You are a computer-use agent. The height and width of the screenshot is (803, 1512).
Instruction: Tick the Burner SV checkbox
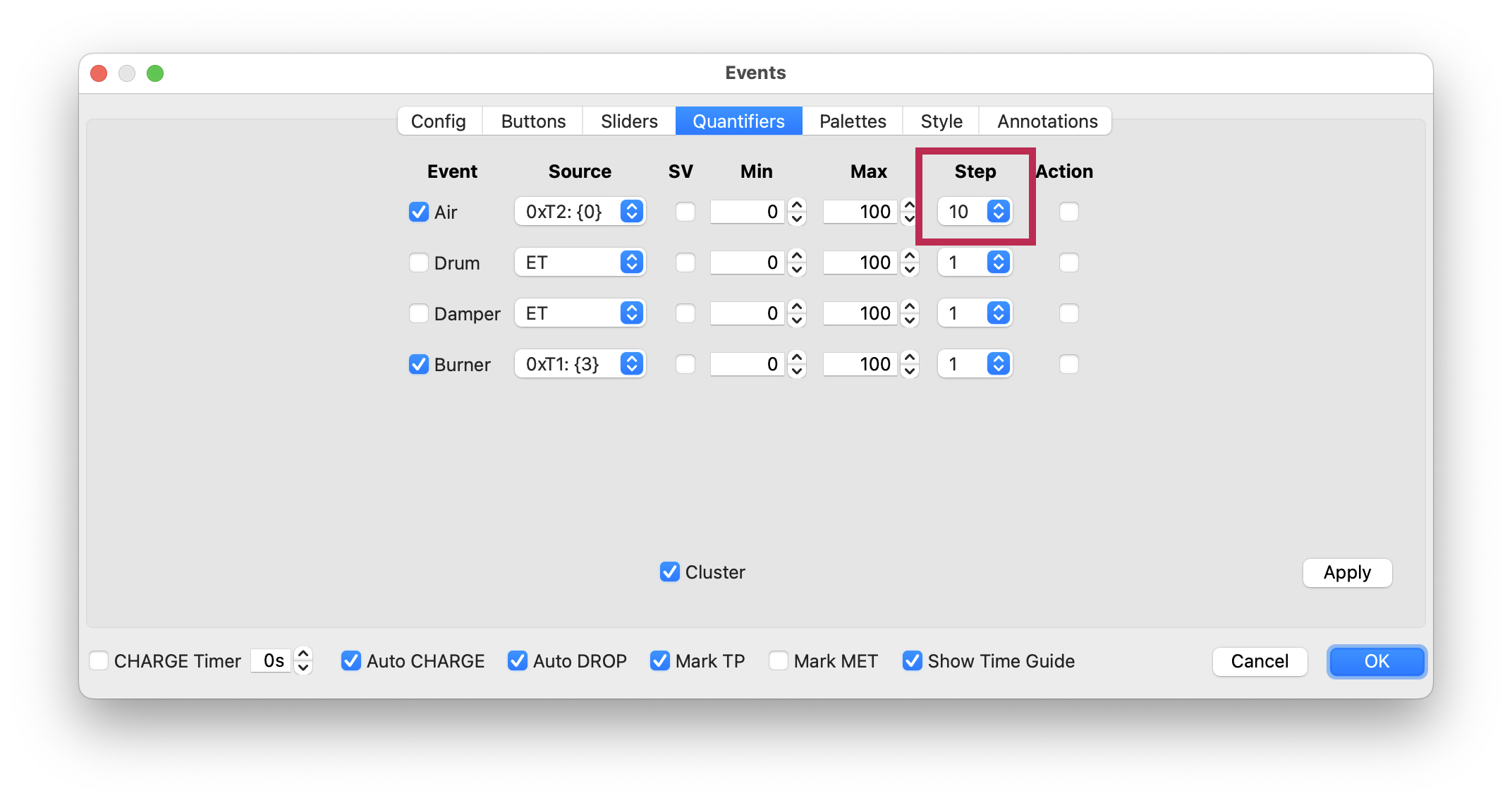tap(685, 364)
